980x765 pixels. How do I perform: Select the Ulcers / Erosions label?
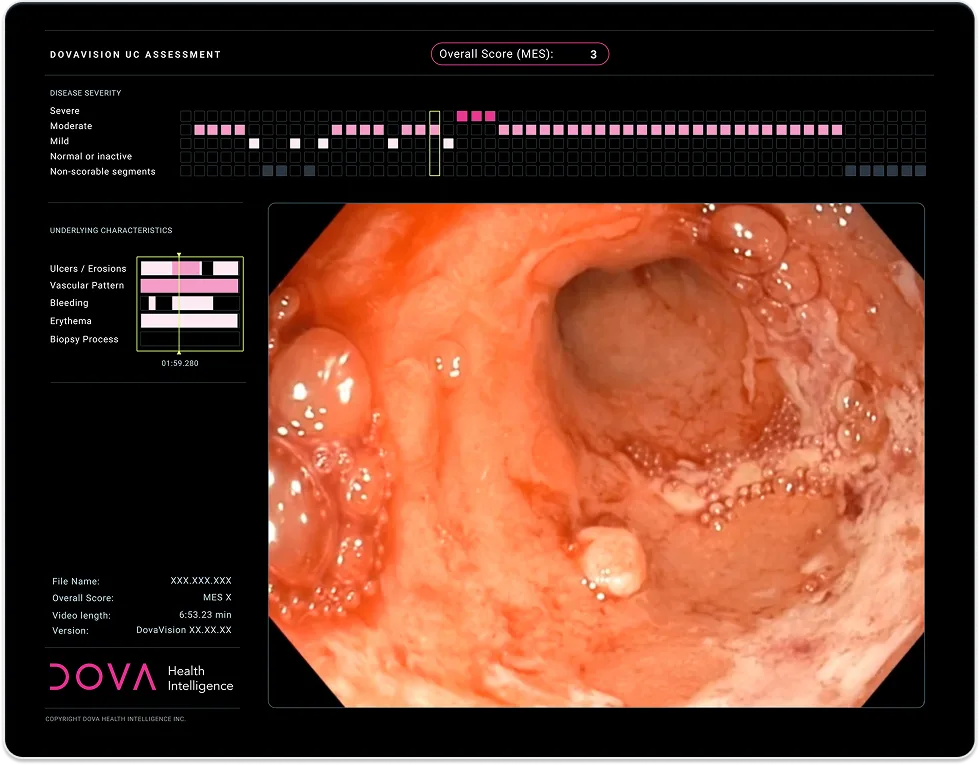[x=88, y=269]
